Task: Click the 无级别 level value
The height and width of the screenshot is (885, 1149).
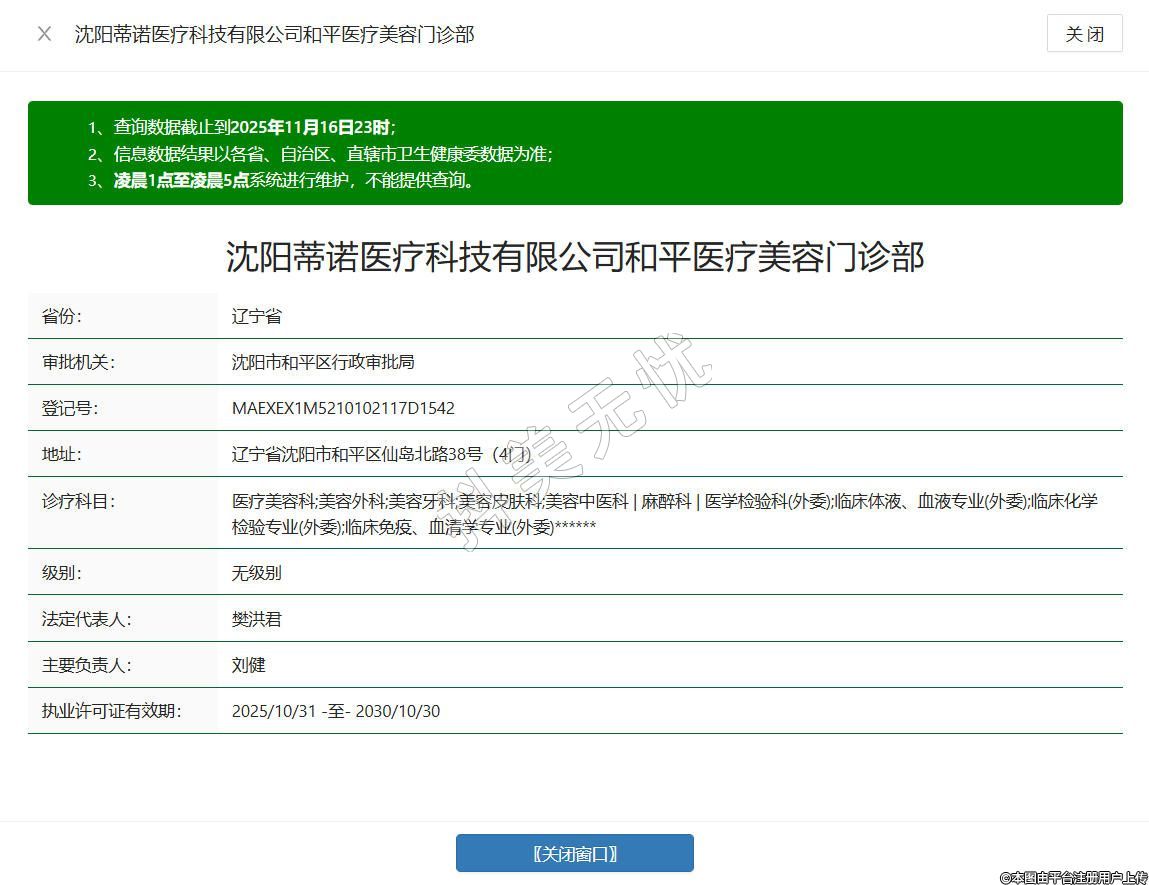Action: [x=257, y=573]
